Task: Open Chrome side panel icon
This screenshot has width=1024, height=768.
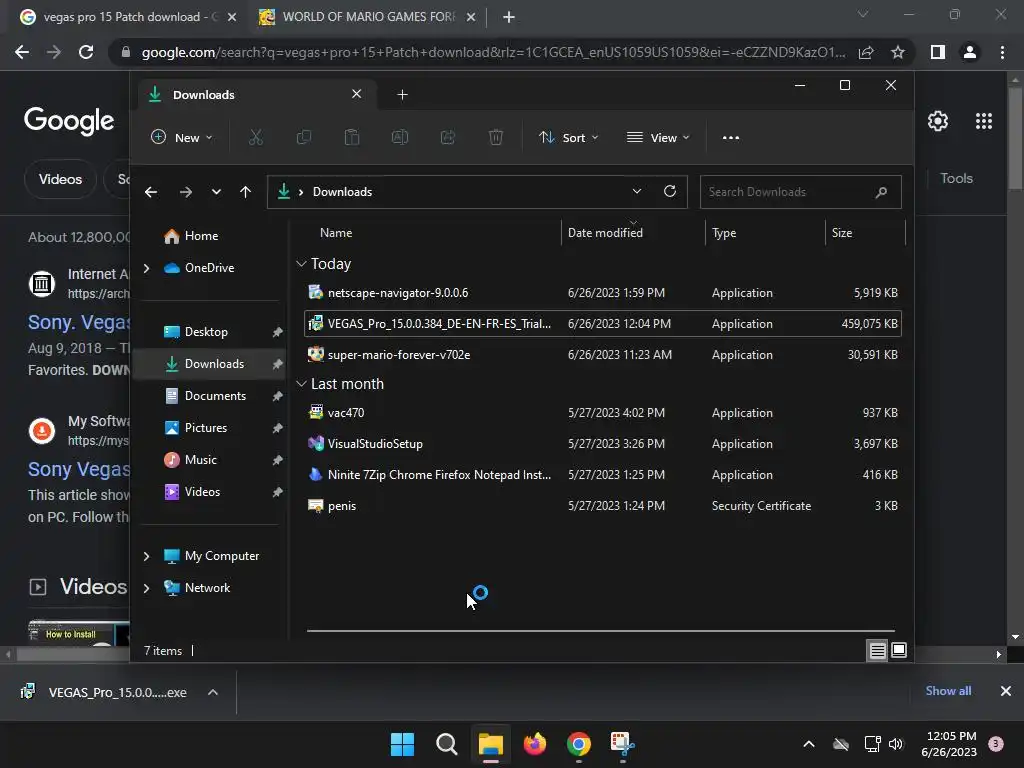Action: tap(938, 52)
